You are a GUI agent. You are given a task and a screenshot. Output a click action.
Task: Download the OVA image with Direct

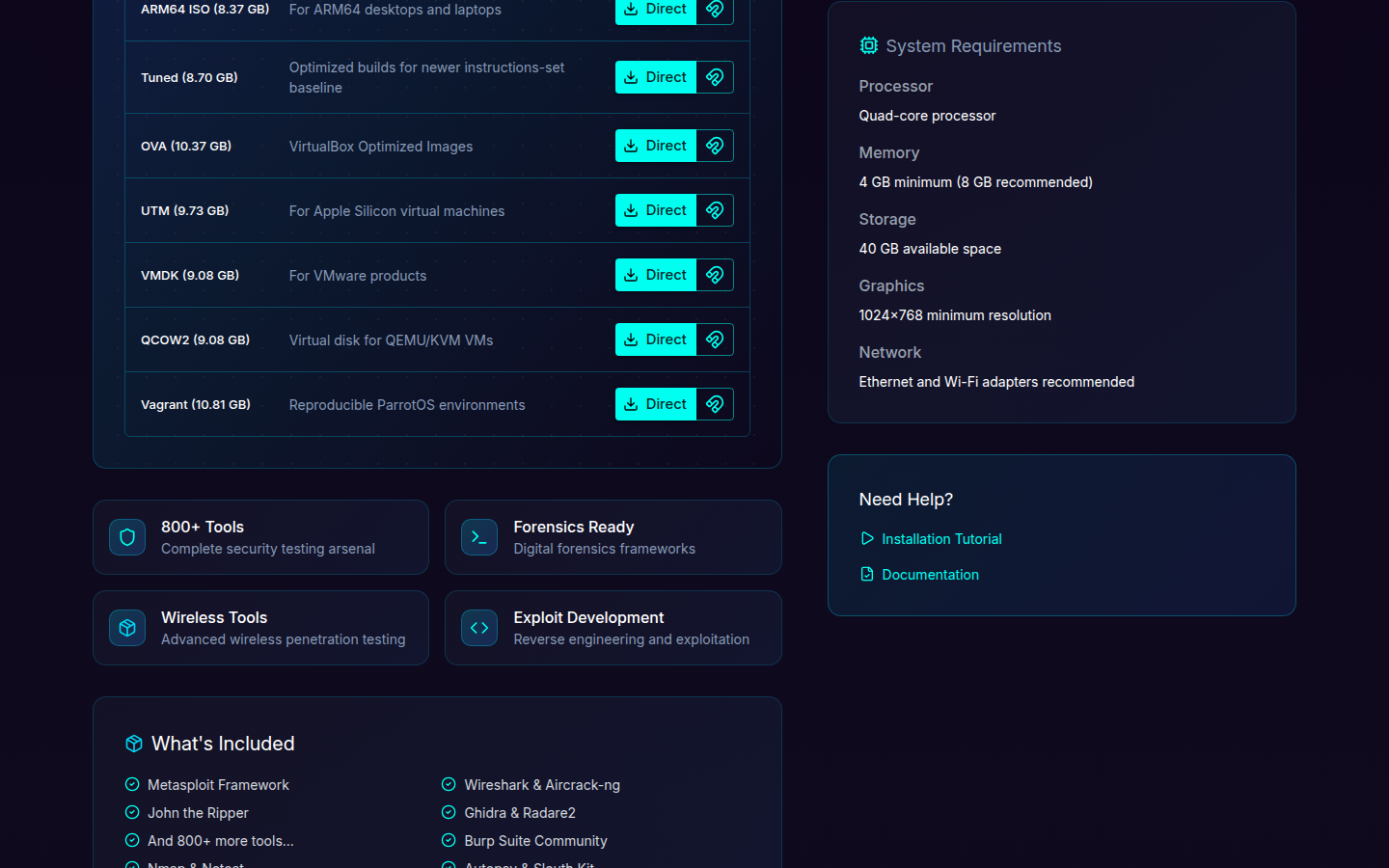(x=656, y=146)
